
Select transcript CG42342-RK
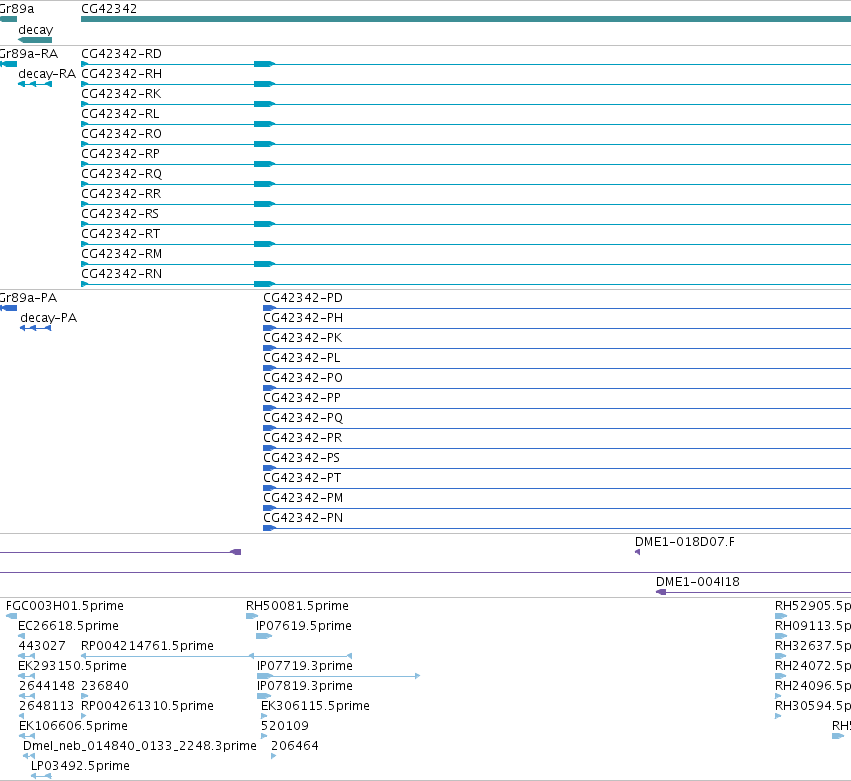(121, 94)
